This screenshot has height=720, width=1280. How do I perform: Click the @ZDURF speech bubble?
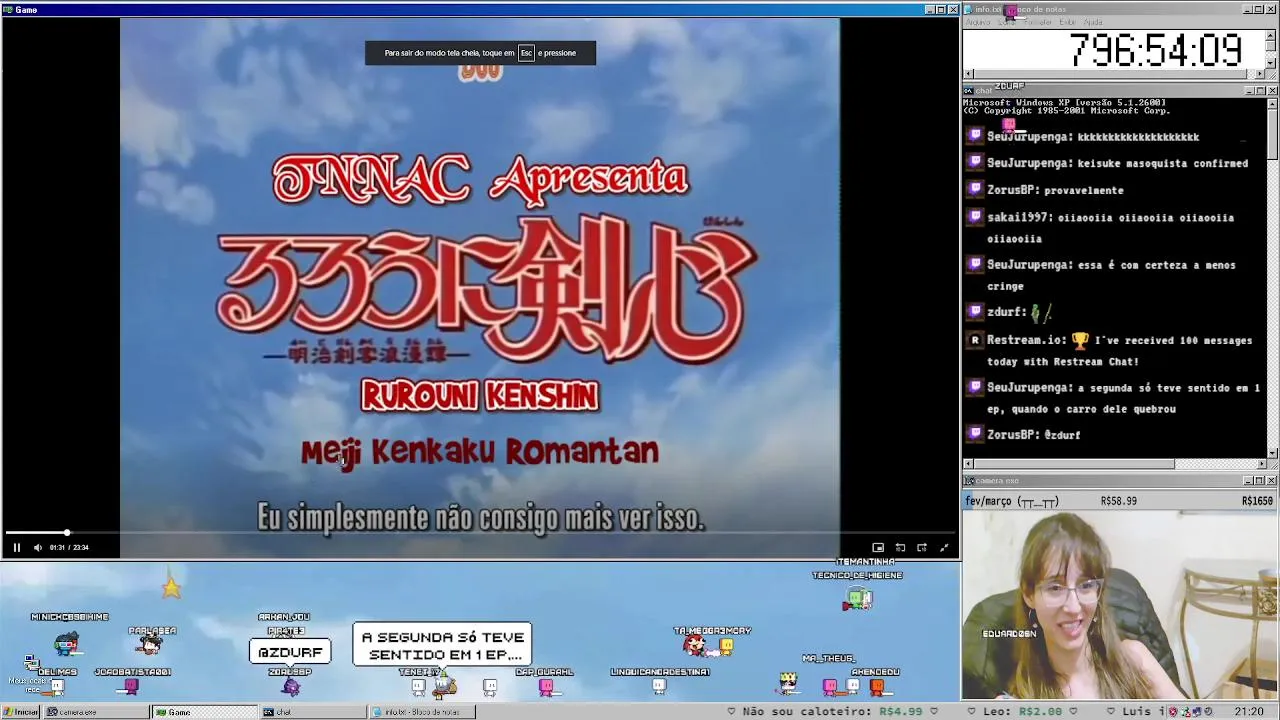290,652
